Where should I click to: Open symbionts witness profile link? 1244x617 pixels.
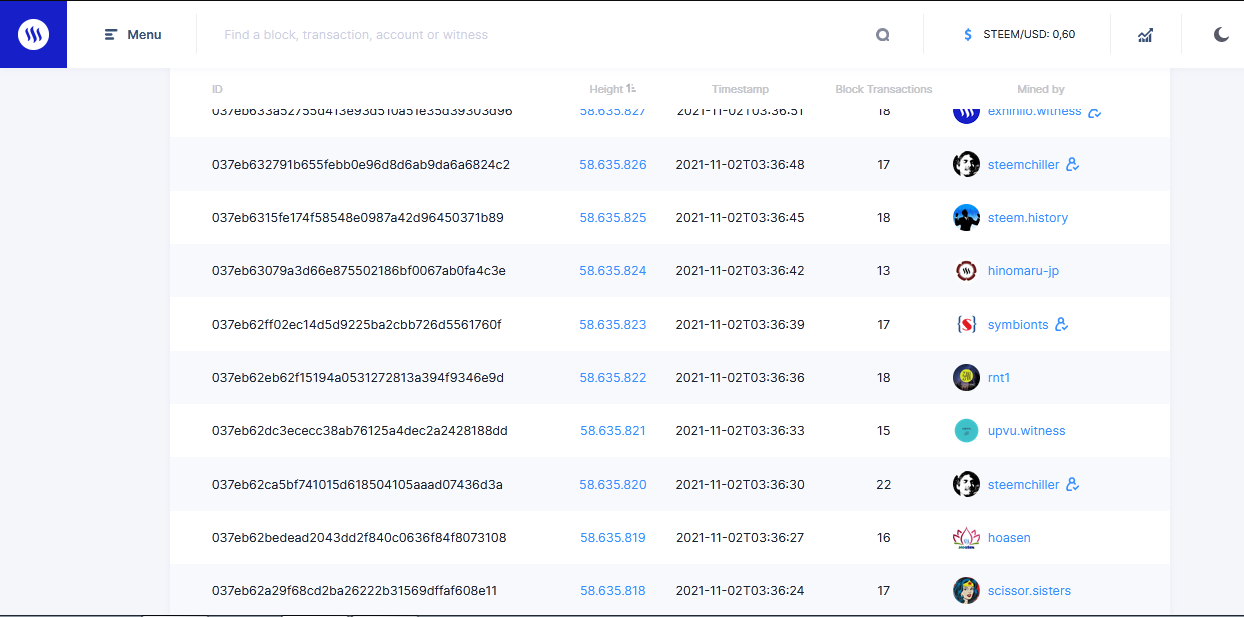(1018, 325)
